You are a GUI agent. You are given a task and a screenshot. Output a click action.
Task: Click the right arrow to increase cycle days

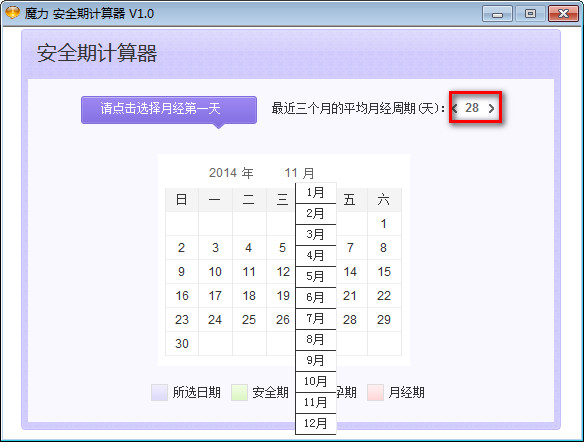(491, 108)
